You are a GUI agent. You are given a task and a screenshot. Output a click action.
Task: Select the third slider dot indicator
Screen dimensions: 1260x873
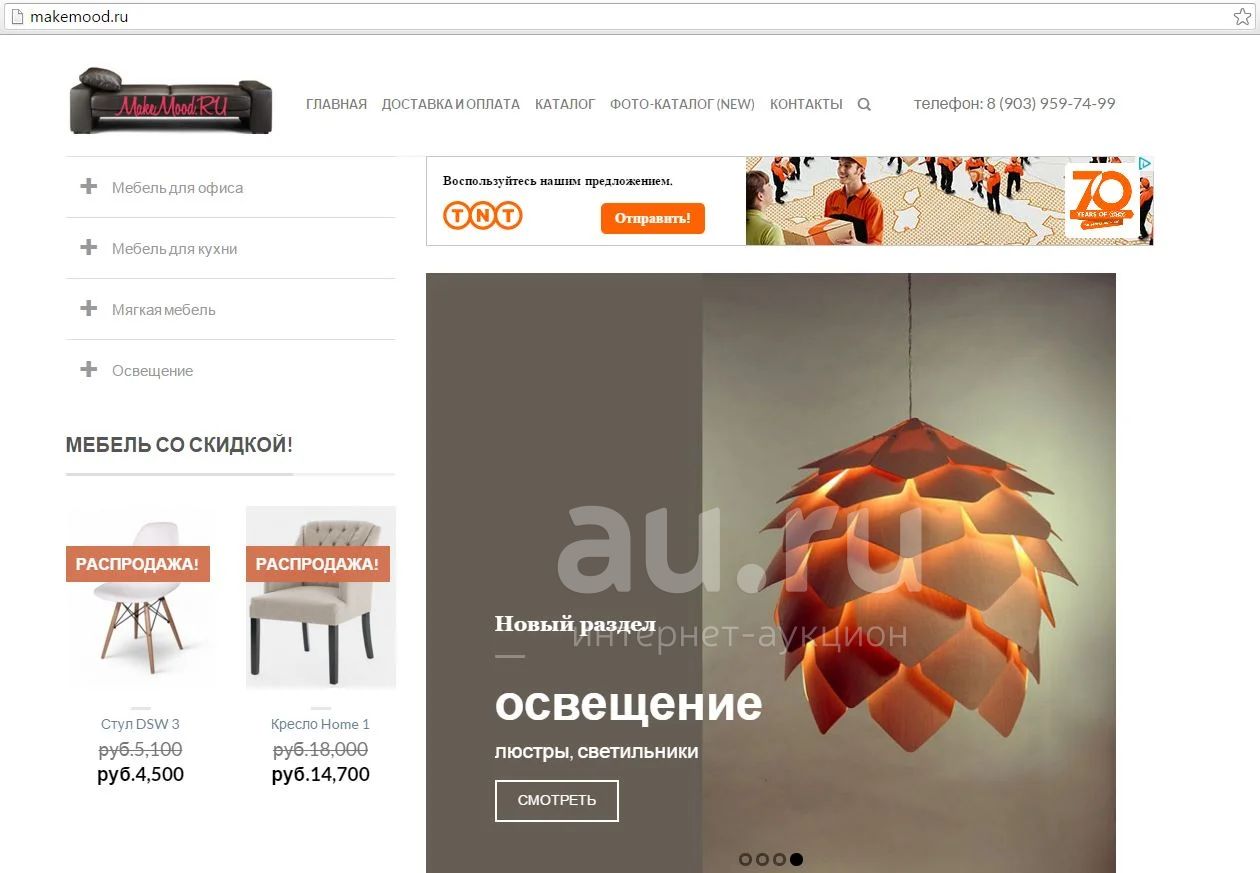779,859
